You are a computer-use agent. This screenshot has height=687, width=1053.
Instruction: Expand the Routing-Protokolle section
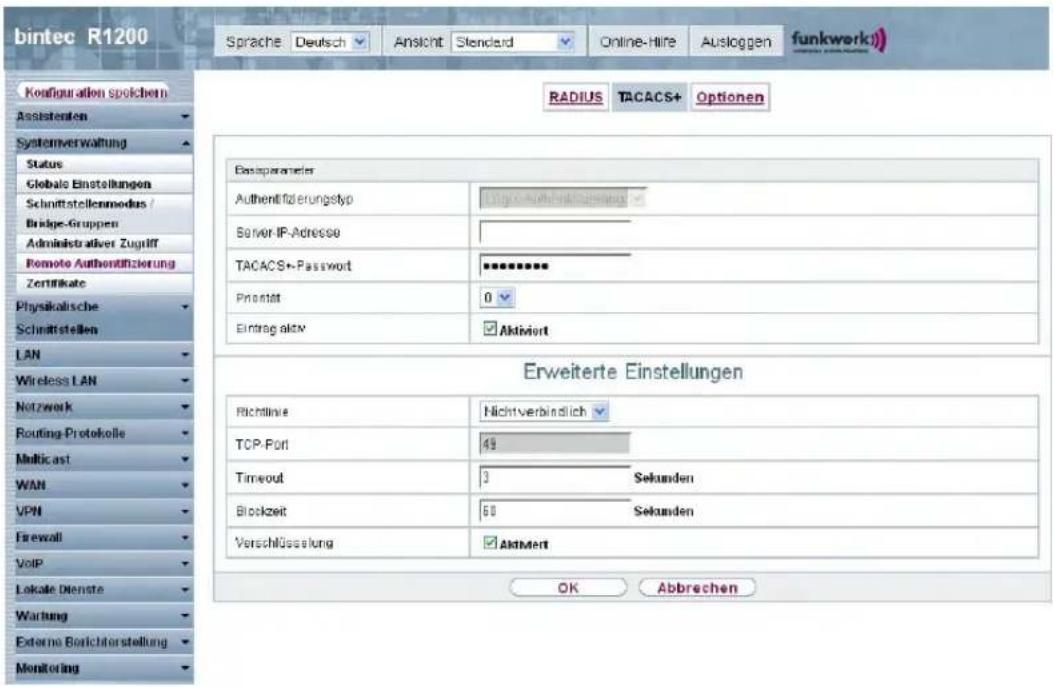pyautogui.click(x=103, y=433)
